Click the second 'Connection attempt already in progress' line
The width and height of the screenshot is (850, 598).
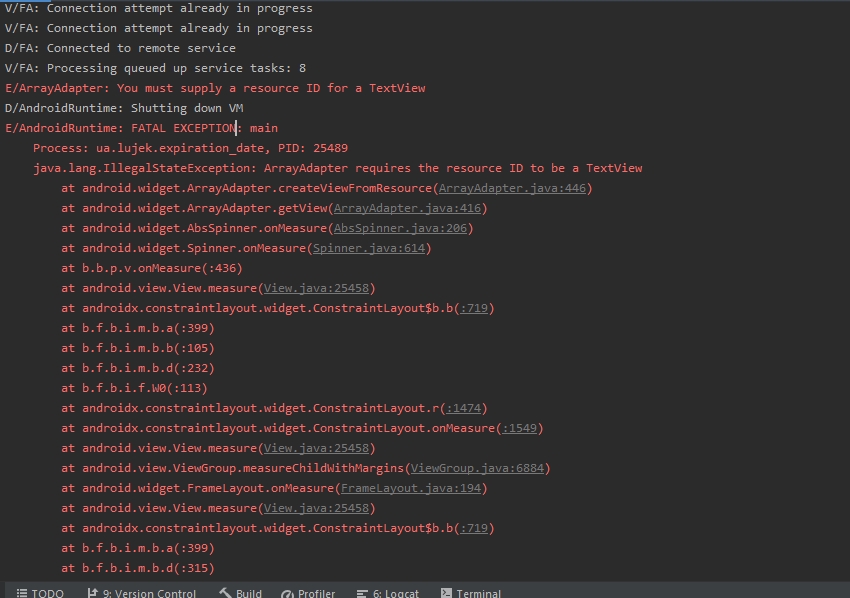[x=158, y=28]
